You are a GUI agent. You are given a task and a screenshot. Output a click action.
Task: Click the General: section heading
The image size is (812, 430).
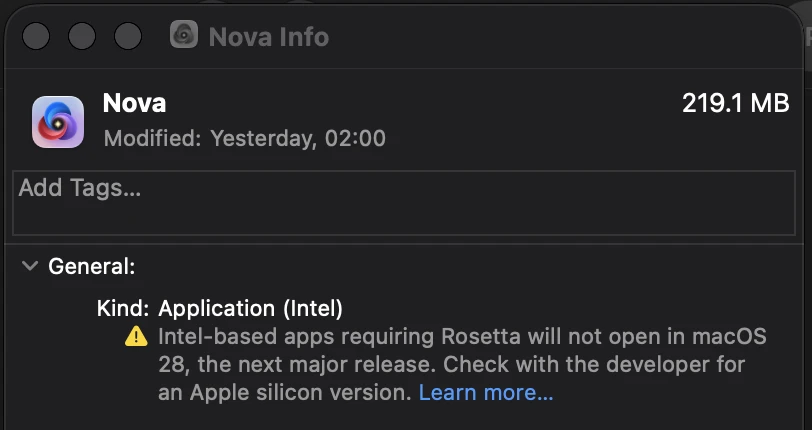[92, 266]
